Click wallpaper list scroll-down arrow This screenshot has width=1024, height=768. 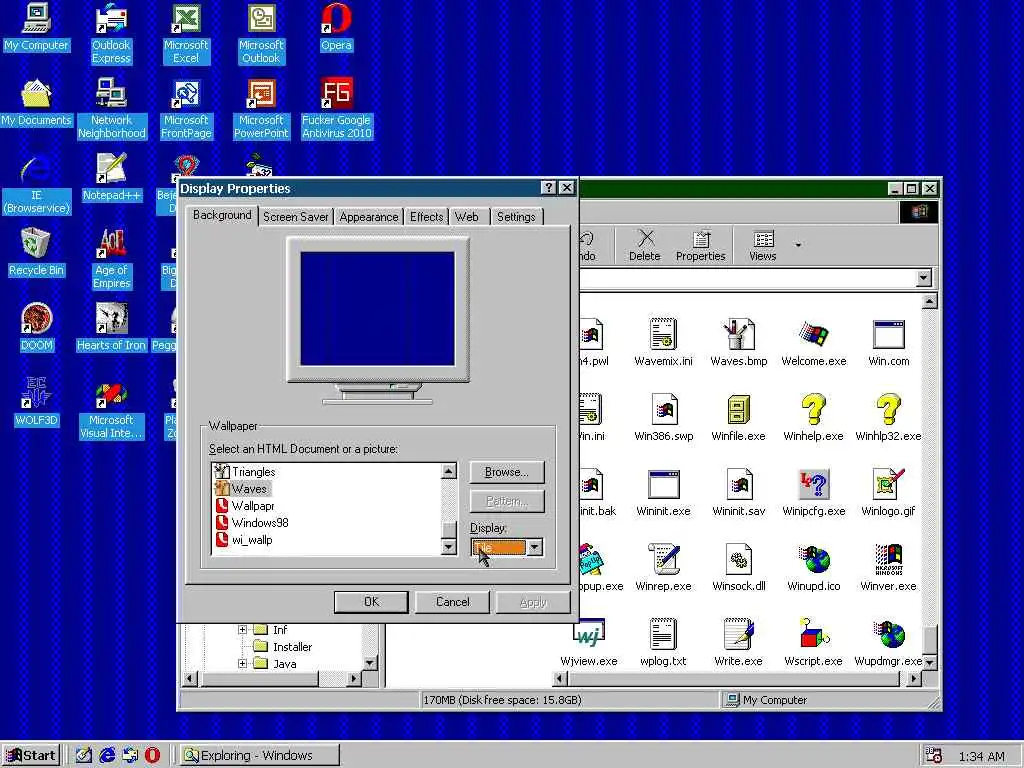(449, 547)
